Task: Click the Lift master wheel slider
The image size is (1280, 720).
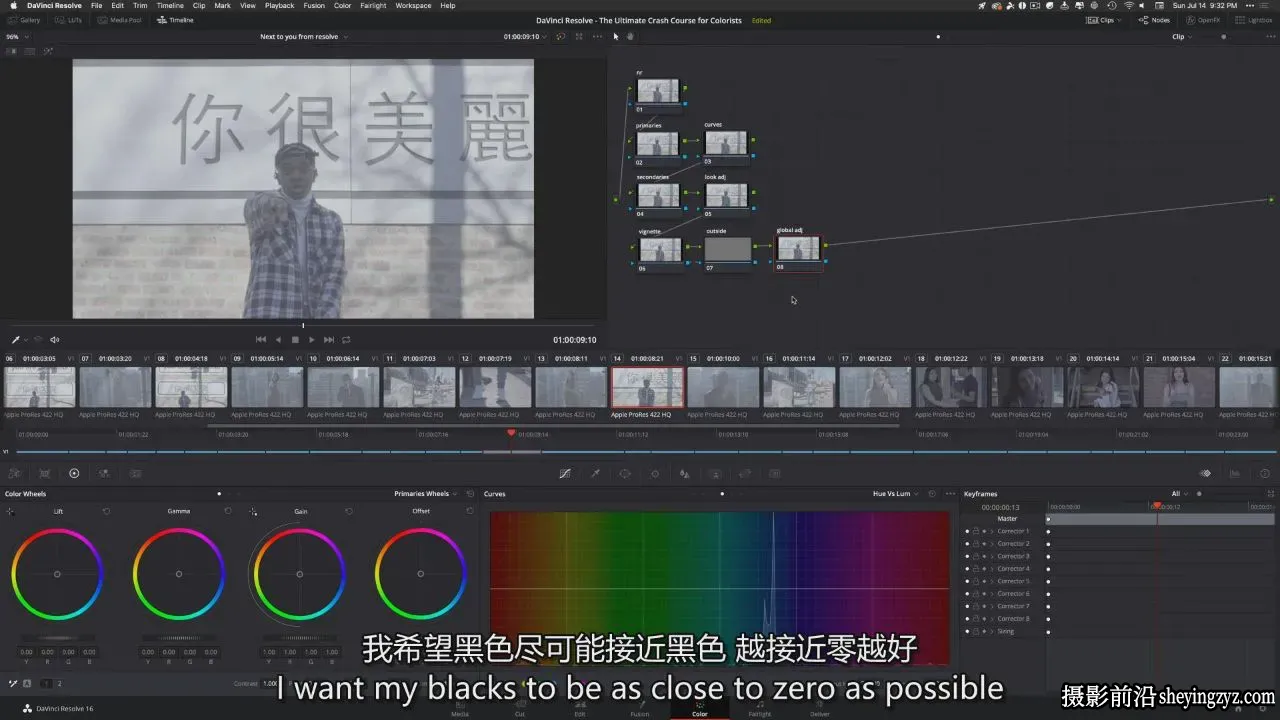Action: coord(57,638)
